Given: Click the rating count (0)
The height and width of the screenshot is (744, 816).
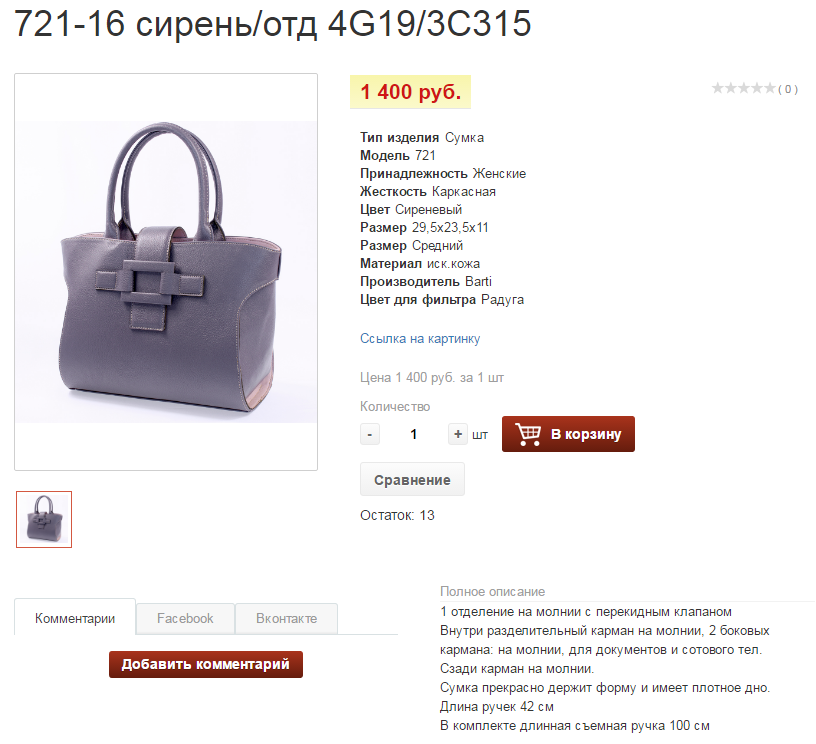Looking at the screenshot, I should (788, 89).
